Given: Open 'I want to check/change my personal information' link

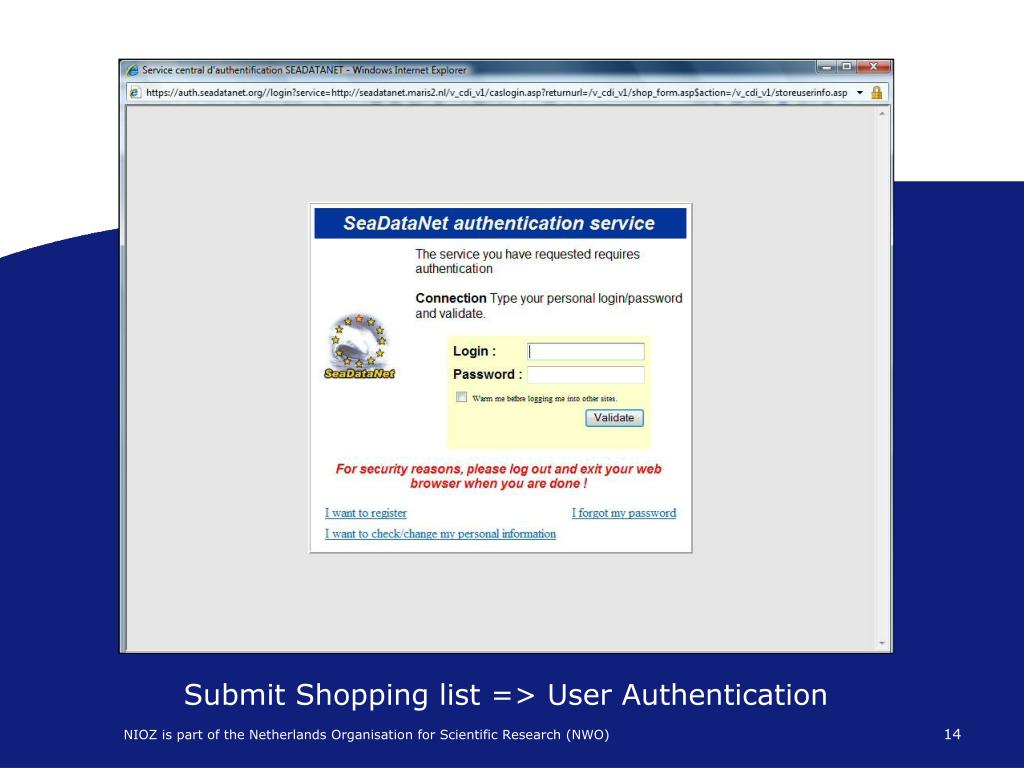Looking at the screenshot, I should (440, 534).
